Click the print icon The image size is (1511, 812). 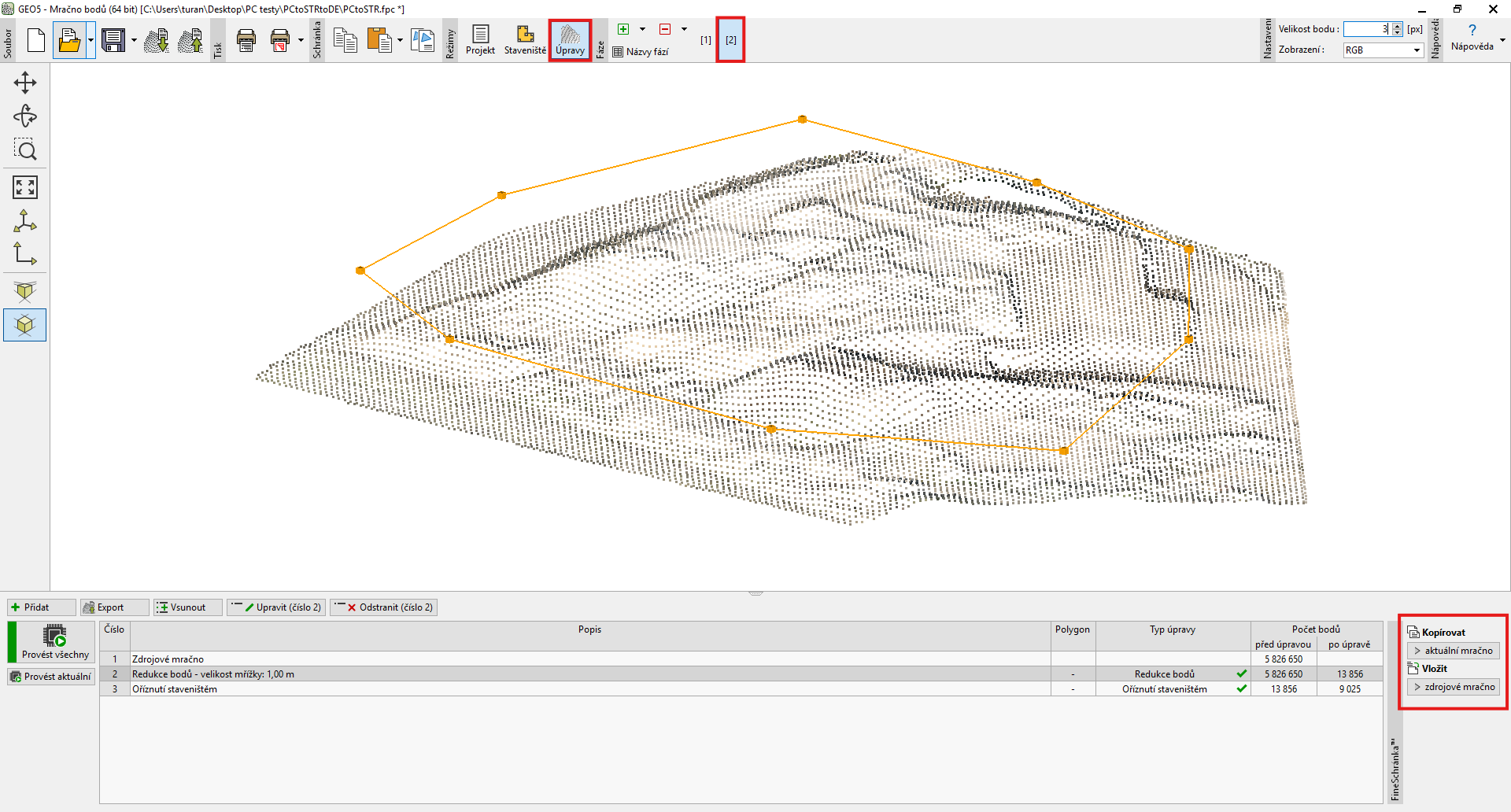coord(246,40)
